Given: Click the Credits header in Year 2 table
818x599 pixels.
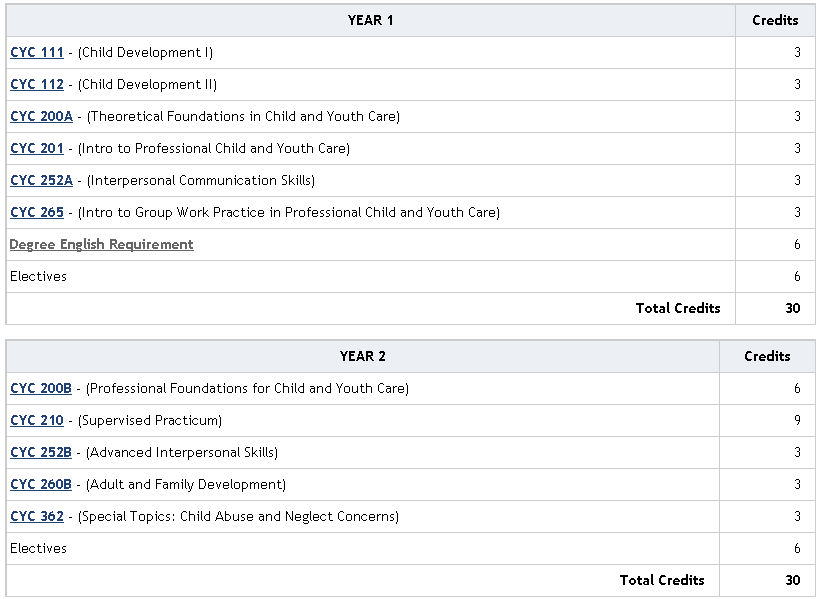Looking at the screenshot, I should click(767, 356).
